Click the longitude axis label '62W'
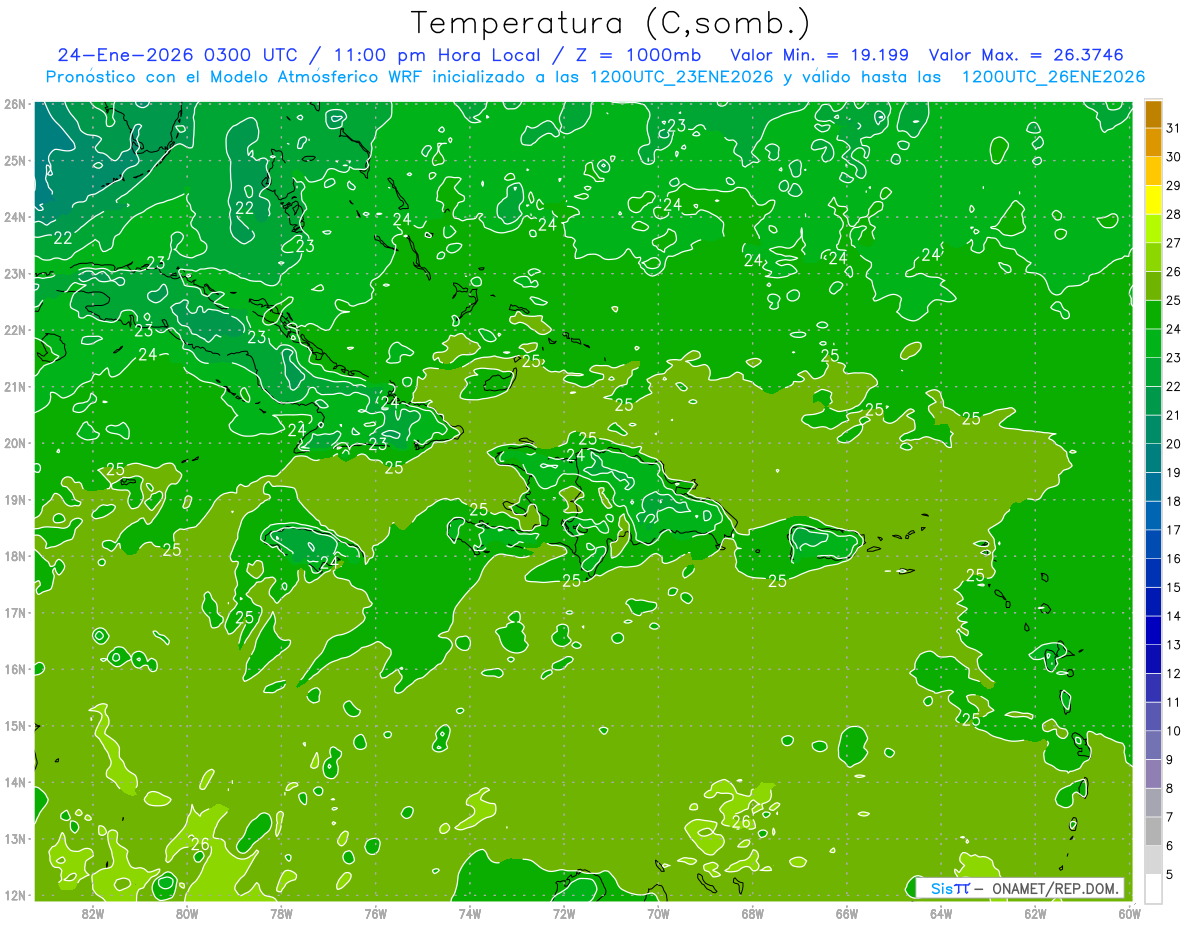Image resolution: width=1200 pixels, height=927 pixels. 1035,913
